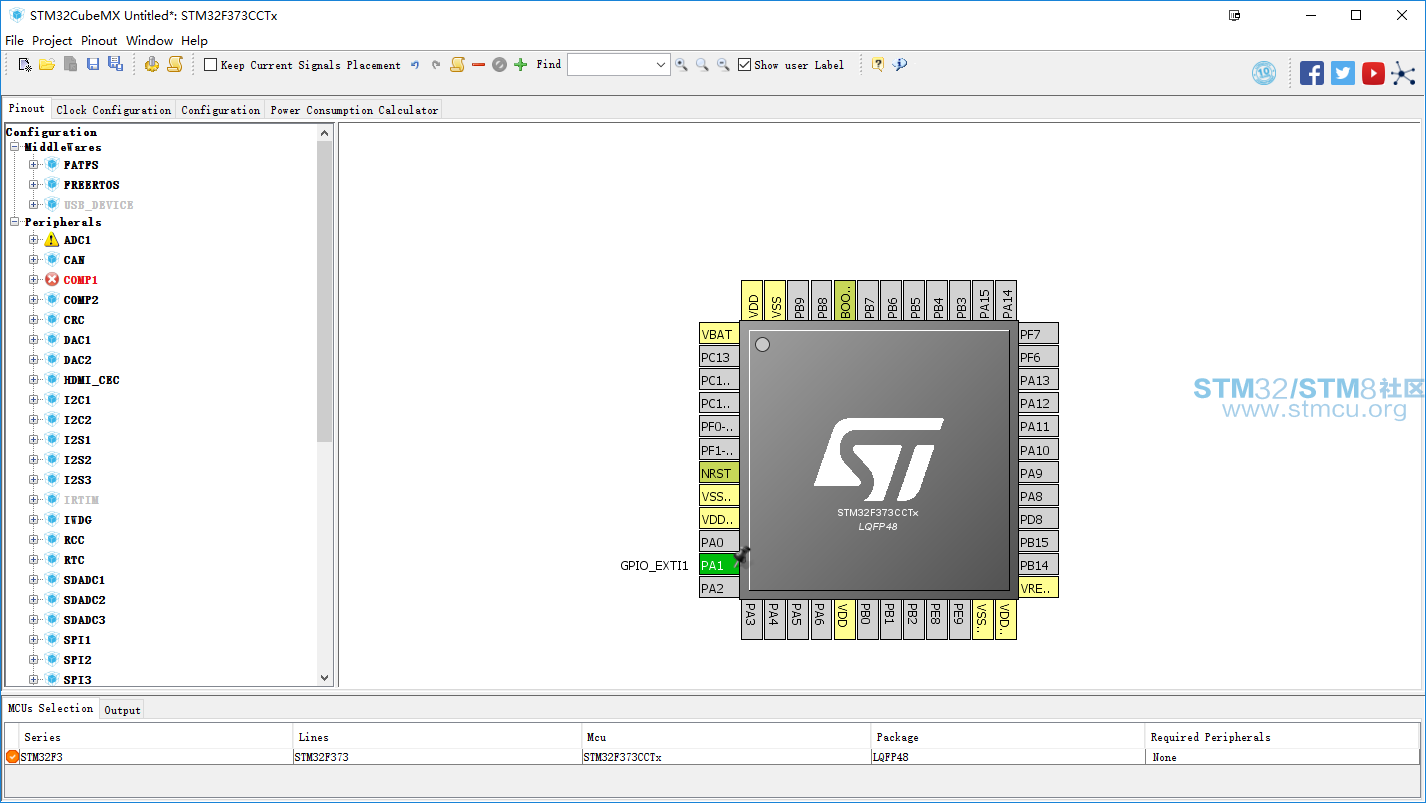This screenshot has width=1426, height=803.
Task: Switch to the Clock Configuration tab
Action: coord(114,110)
